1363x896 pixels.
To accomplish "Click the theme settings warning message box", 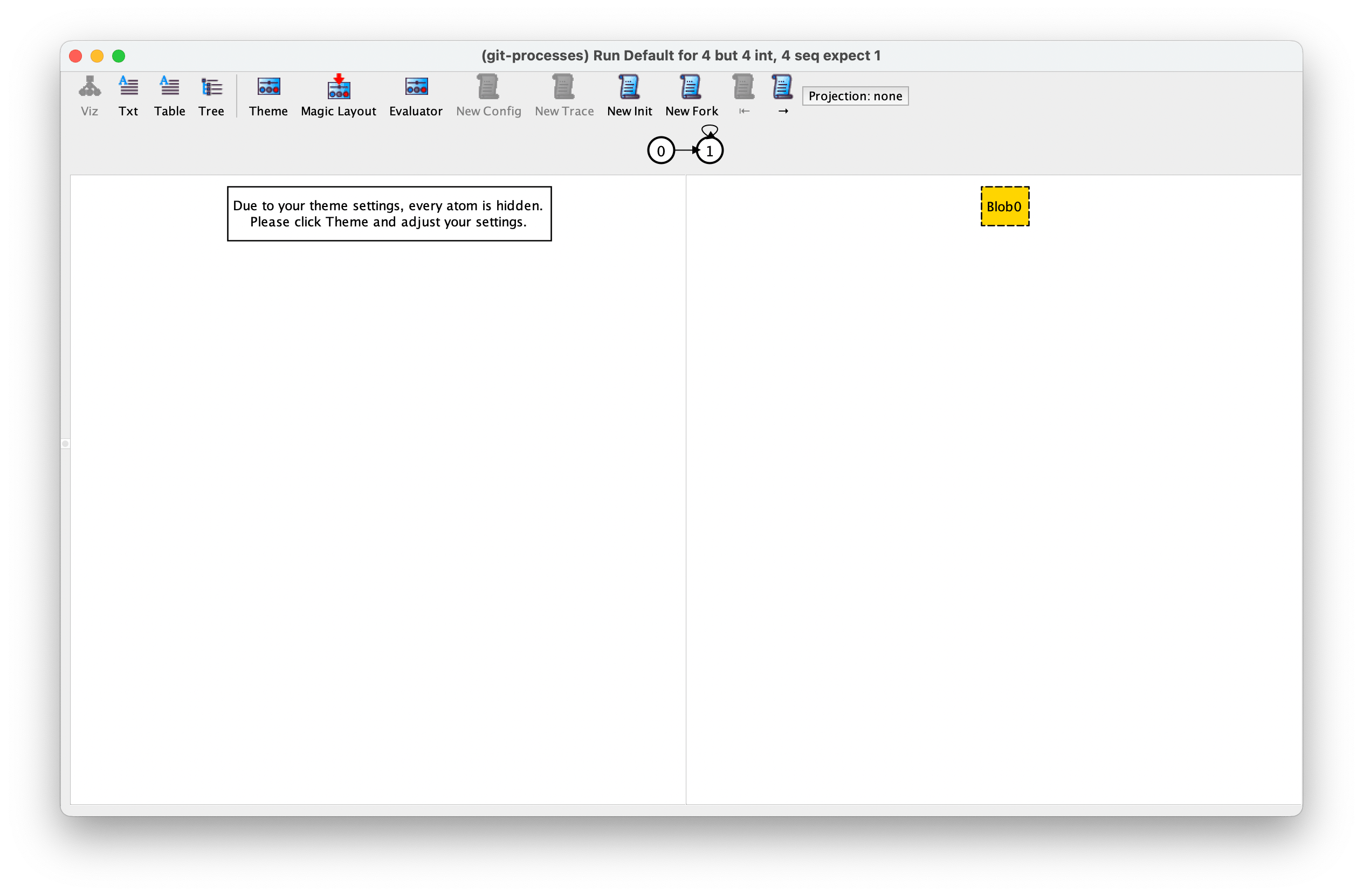I will tap(389, 213).
